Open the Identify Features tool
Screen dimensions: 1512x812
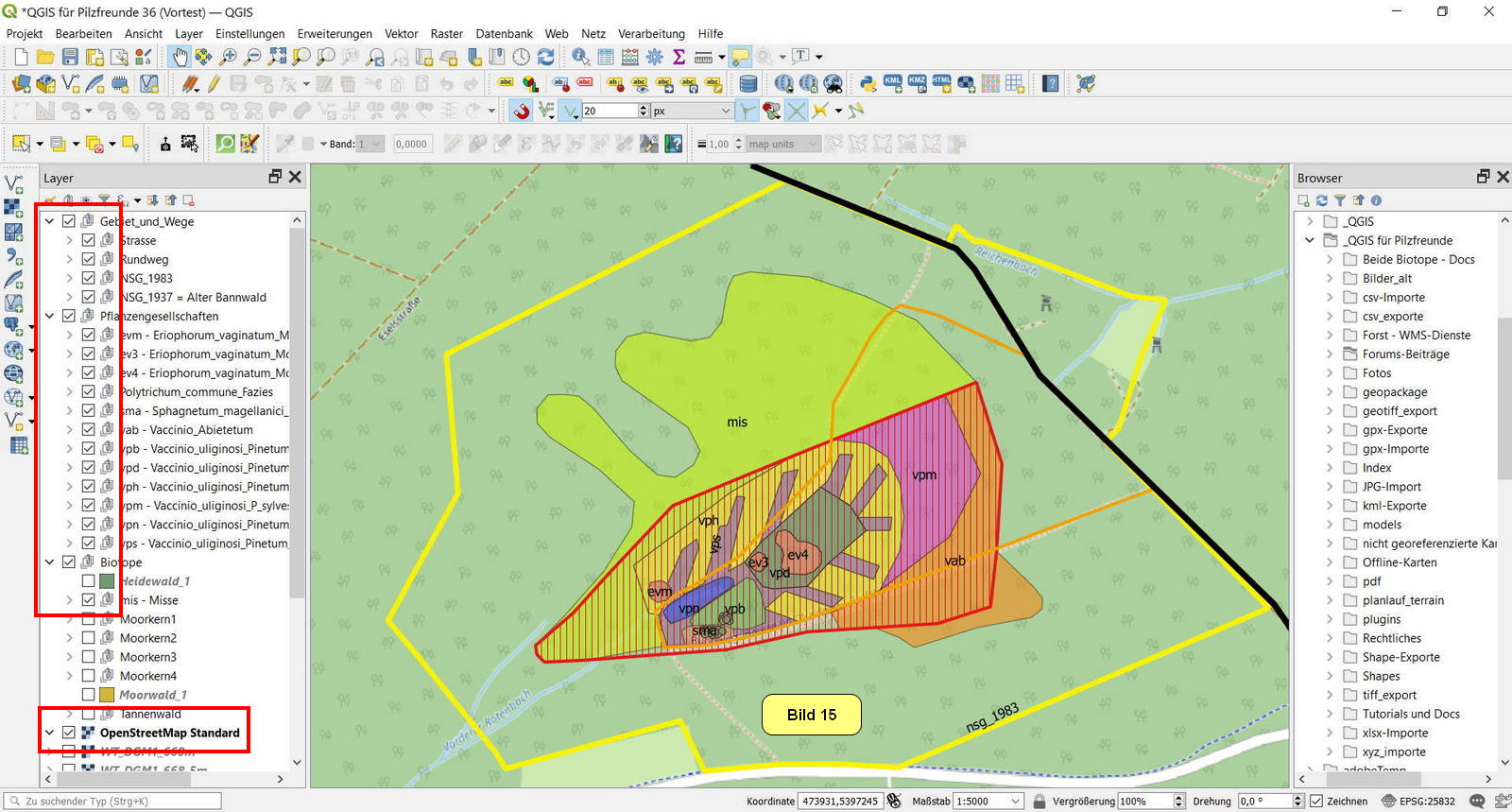tap(580, 58)
